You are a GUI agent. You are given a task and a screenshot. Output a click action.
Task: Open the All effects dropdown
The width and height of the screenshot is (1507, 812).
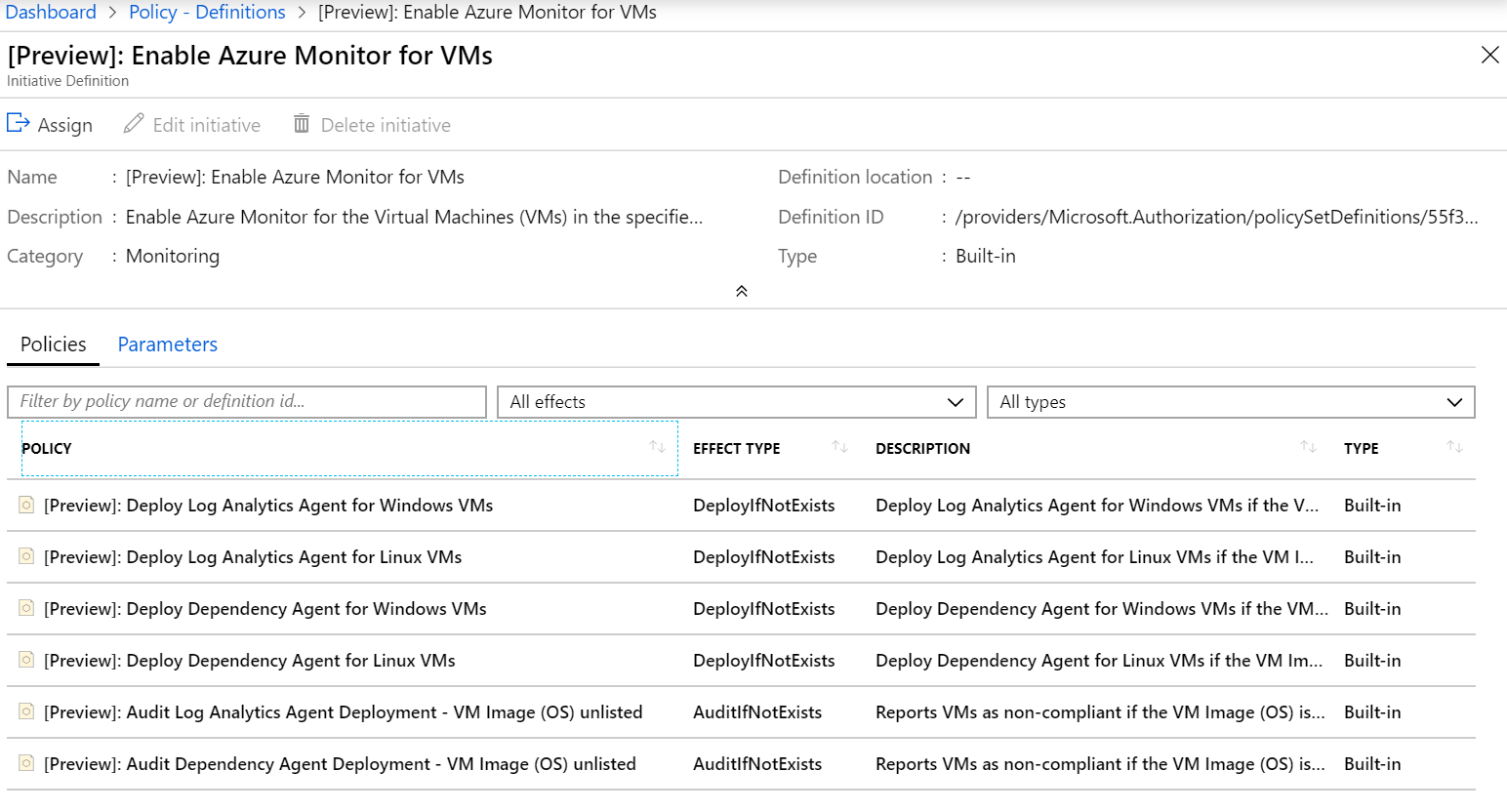(736, 402)
